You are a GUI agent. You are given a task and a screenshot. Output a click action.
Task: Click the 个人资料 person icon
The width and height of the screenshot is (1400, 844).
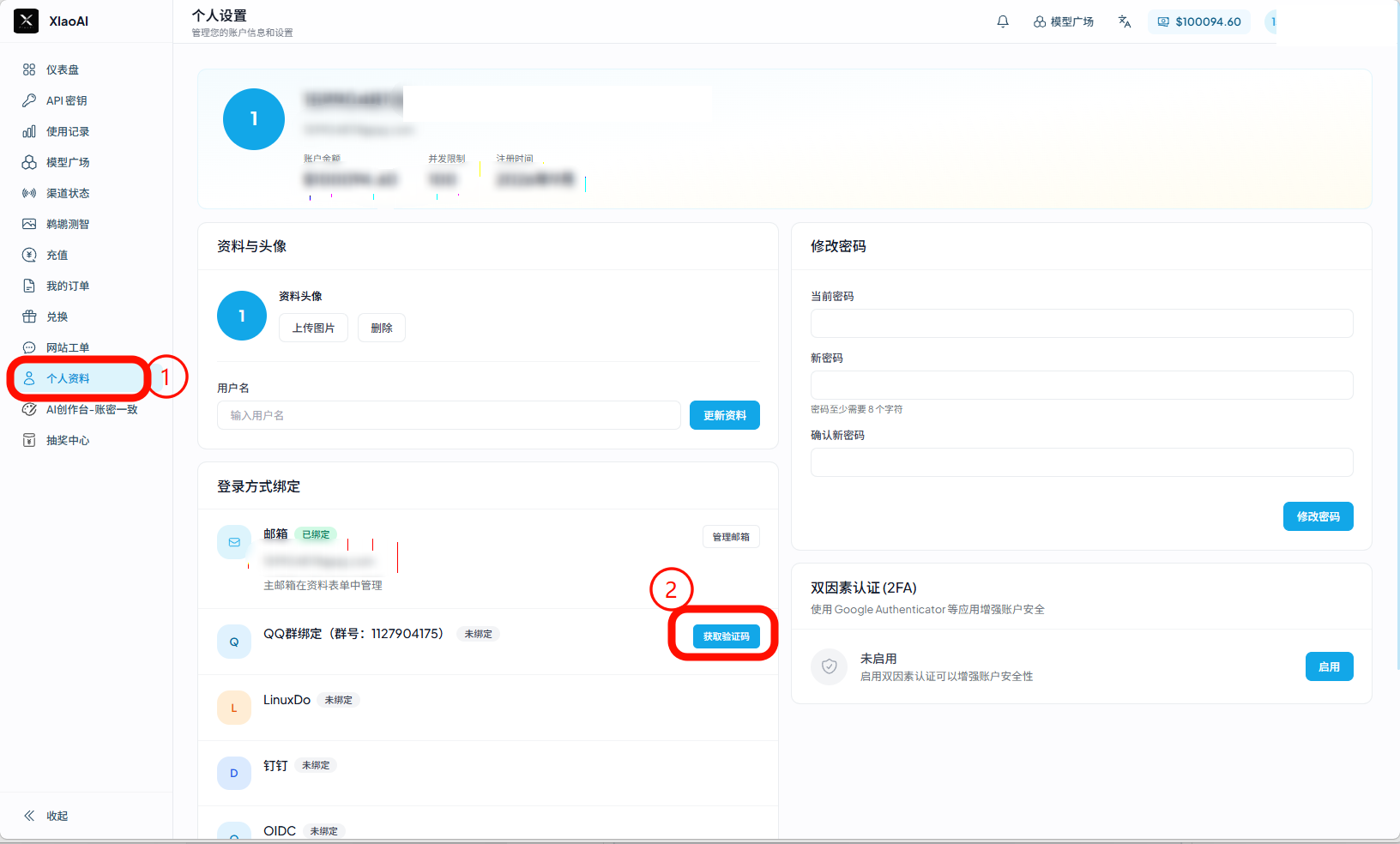29,378
